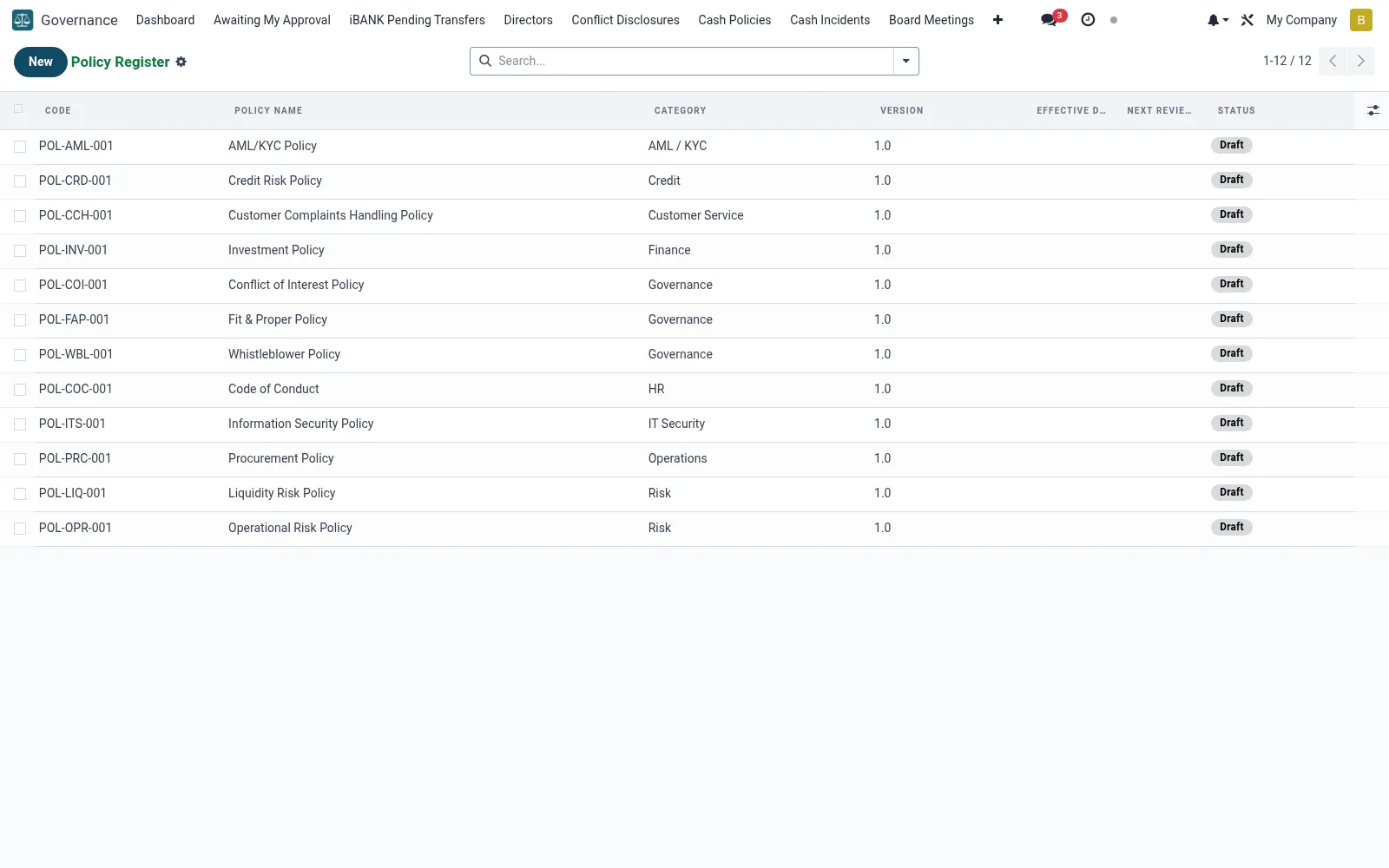1389x868 pixels.
Task: Check the POL-INV-001 row checkbox
Action: [x=20, y=251]
